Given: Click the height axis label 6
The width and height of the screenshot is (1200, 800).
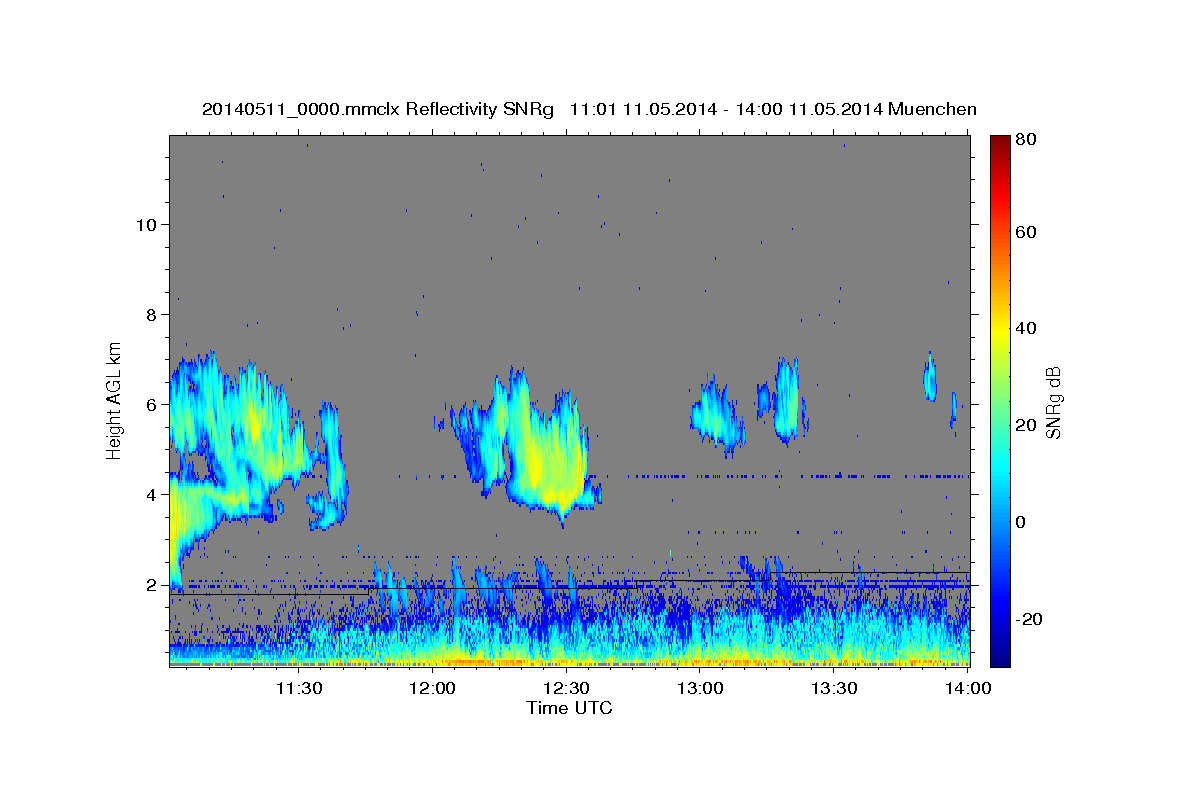Looking at the screenshot, I should click(151, 404).
